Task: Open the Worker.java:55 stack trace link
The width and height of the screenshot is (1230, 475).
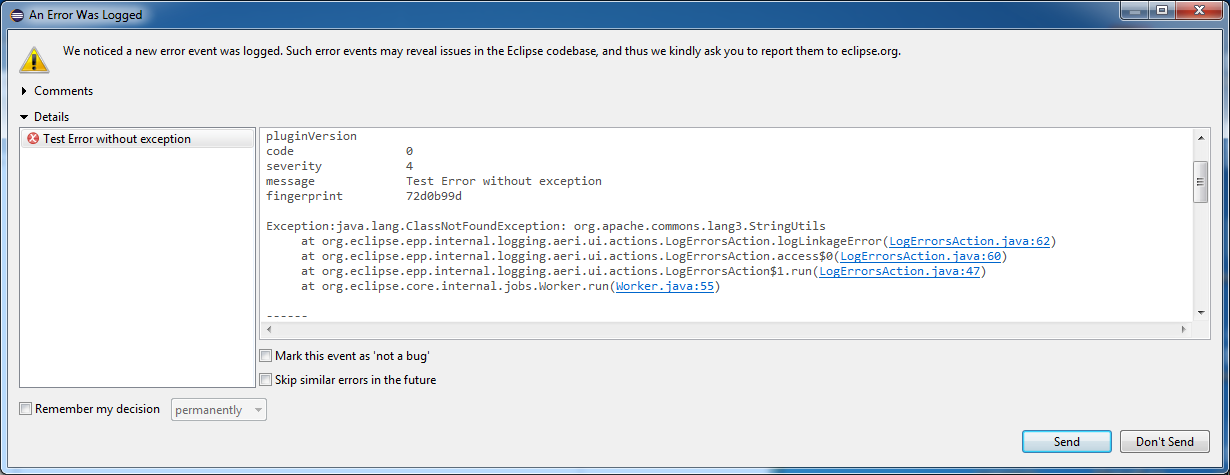Action: (x=664, y=287)
